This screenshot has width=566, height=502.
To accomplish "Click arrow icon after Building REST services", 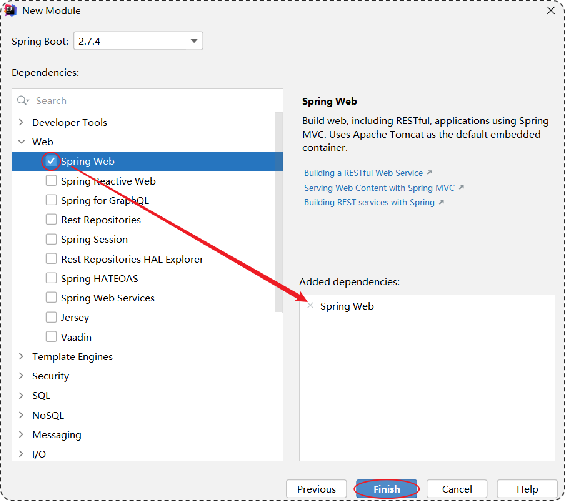I will tap(441, 202).
